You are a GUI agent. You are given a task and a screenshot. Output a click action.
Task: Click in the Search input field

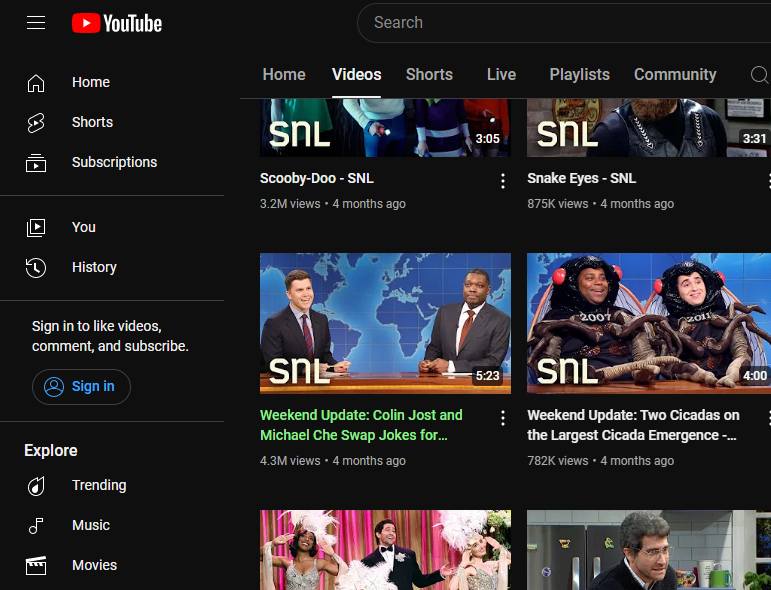pos(560,22)
